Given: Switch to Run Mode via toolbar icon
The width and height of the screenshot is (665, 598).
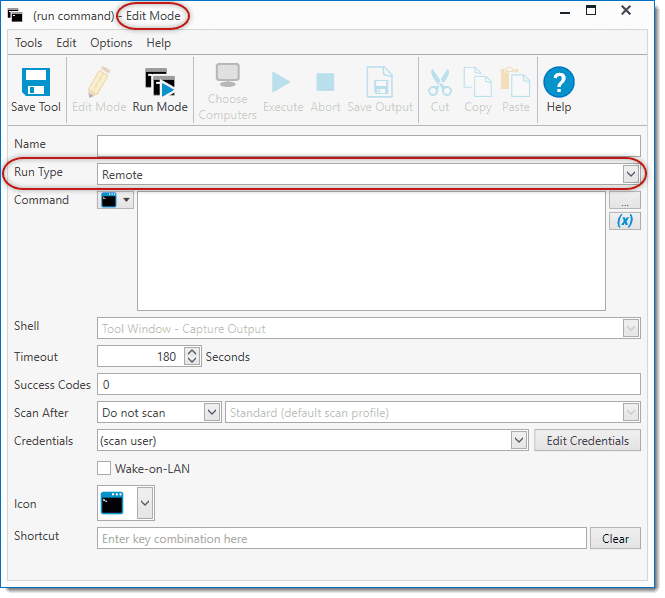Looking at the screenshot, I should (160, 82).
